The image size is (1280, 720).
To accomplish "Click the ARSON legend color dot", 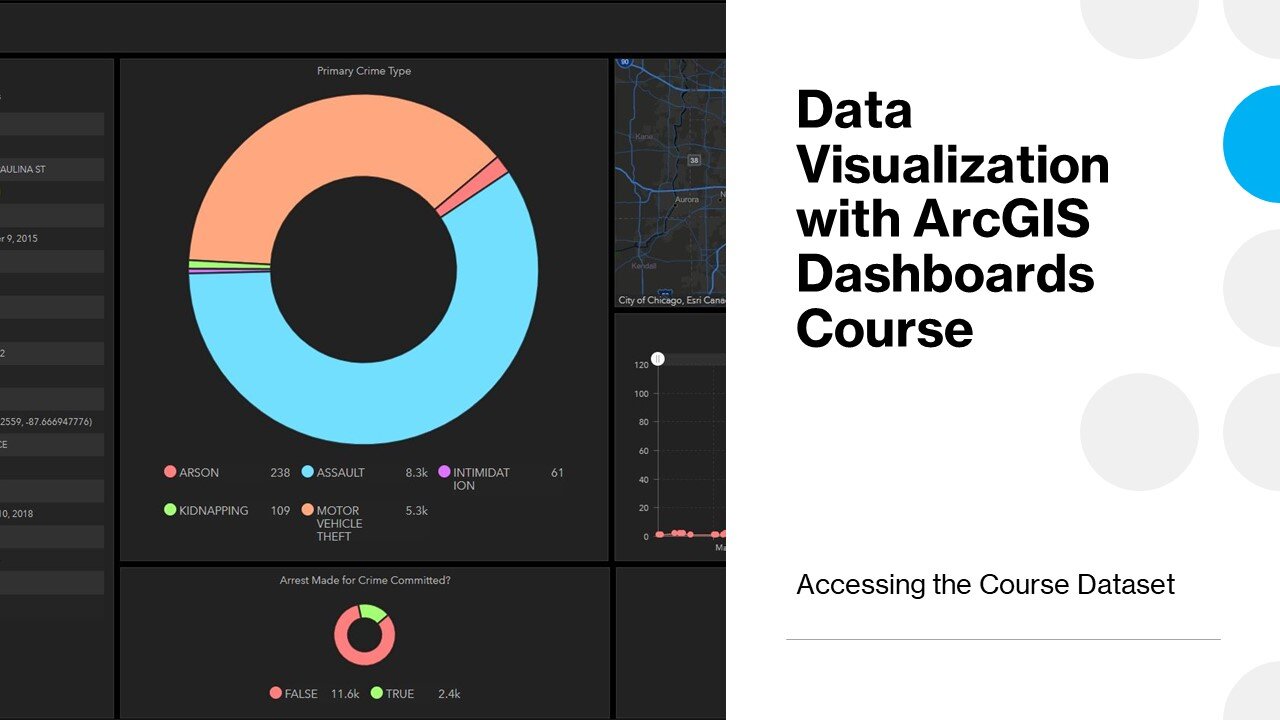I will coord(170,472).
